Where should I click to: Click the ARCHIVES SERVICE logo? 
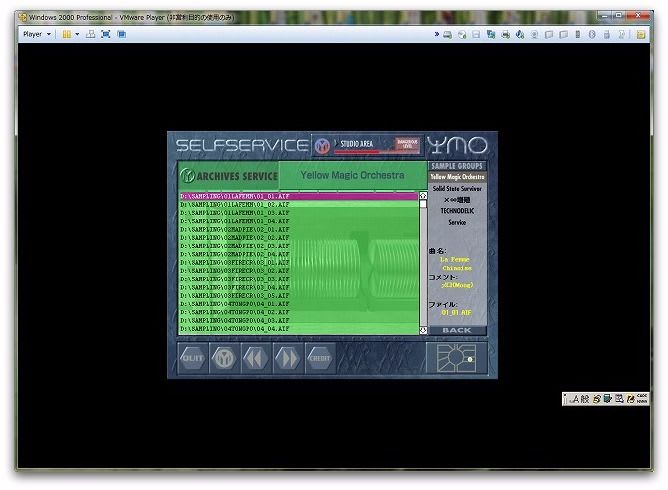(229, 176)
